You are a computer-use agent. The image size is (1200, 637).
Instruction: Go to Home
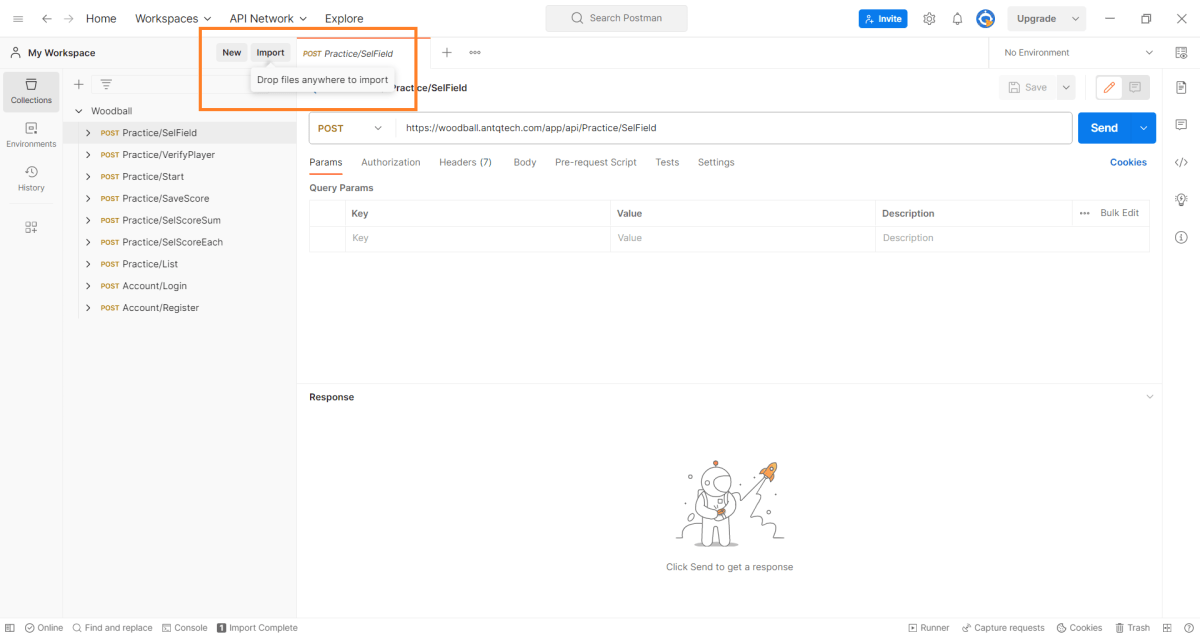point(101,18)
